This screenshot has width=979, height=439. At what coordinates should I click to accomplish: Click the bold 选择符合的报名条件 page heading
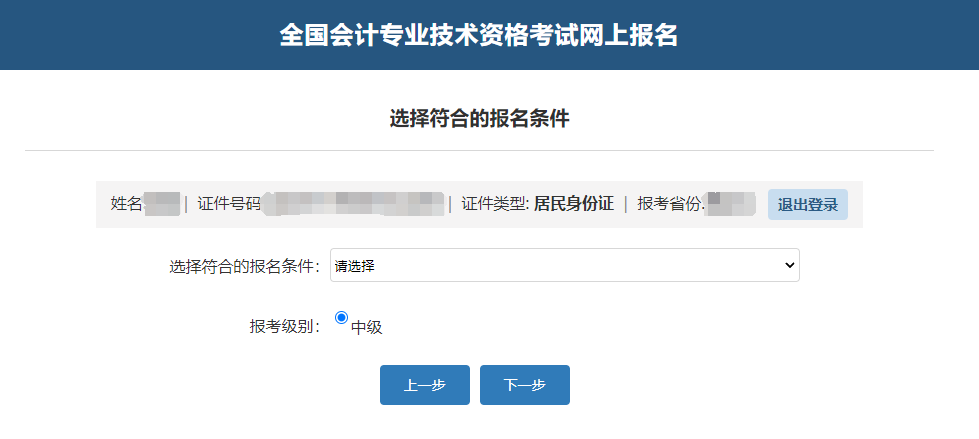coord(479,119)
